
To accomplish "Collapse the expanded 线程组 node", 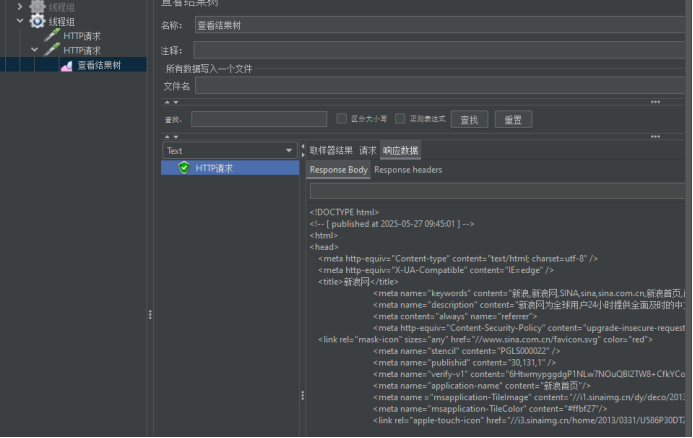I will point(19,20).
